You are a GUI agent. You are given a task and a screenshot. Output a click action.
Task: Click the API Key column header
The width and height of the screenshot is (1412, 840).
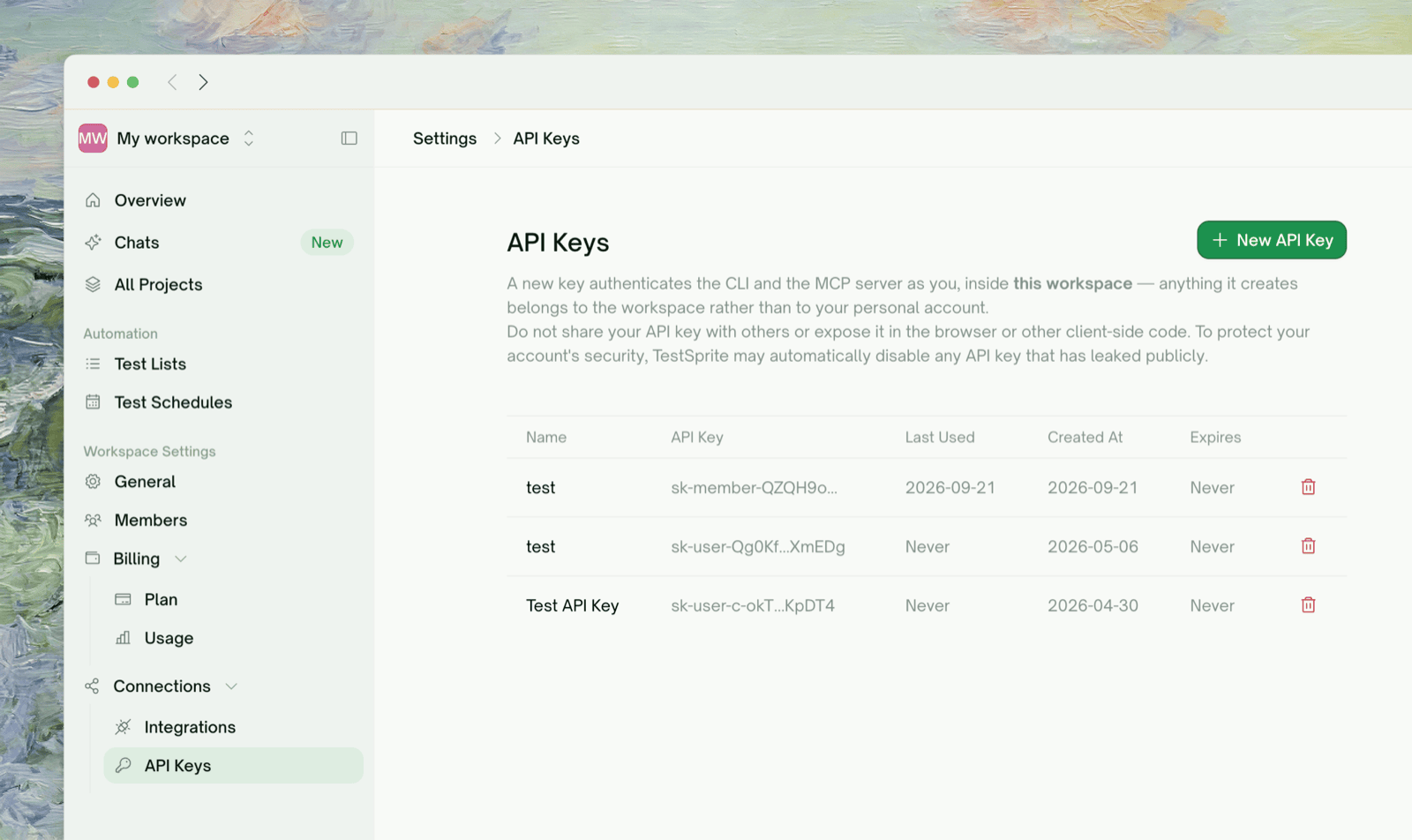pos(697,438)
